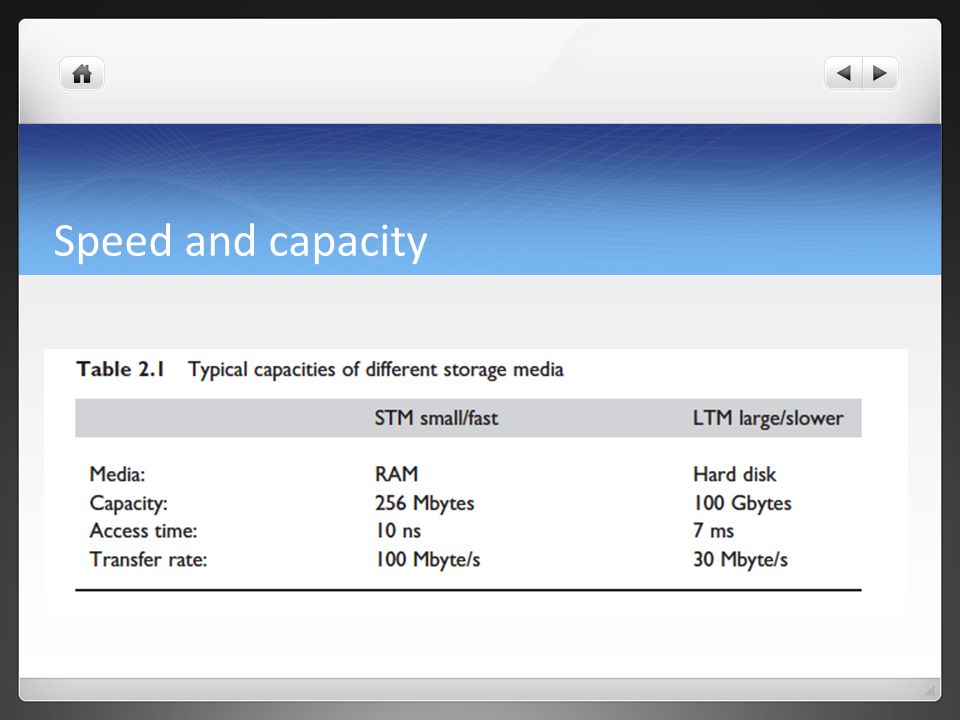Select 'Typical capacities of different storage media'
The image size is (960, 720).
pos(375,370)
